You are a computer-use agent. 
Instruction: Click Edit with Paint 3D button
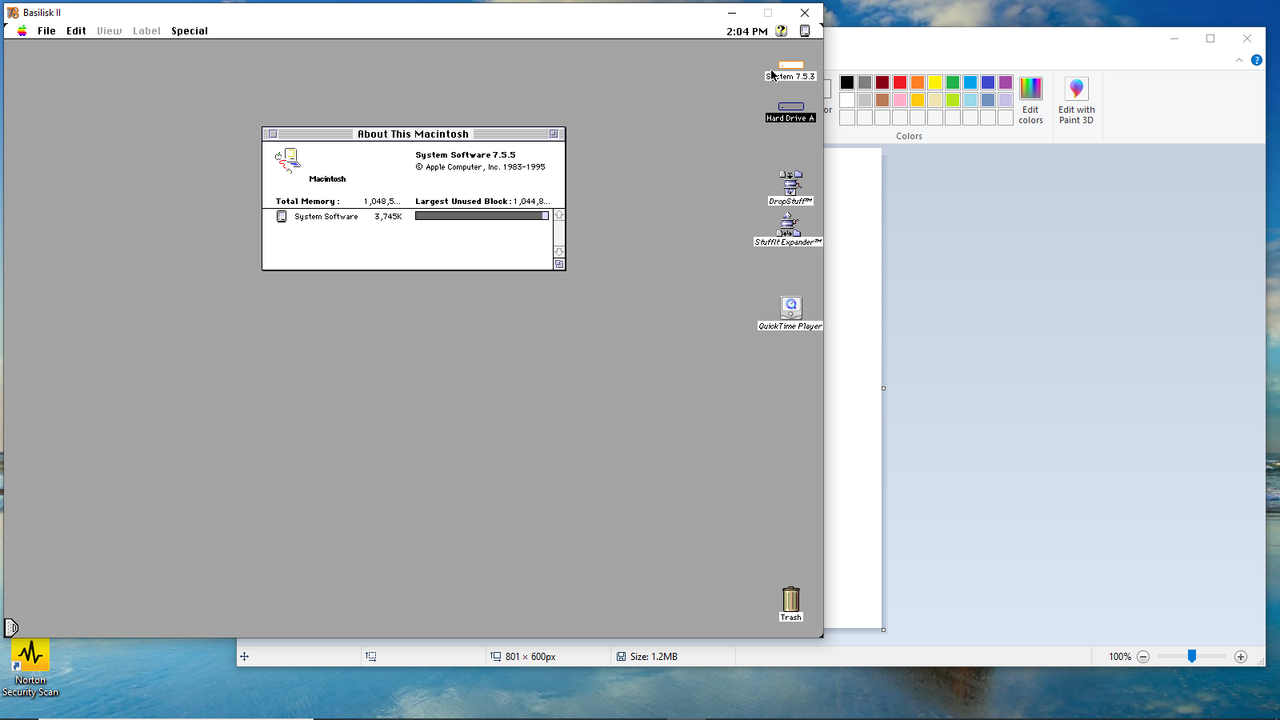click(x=1077, y=100)
